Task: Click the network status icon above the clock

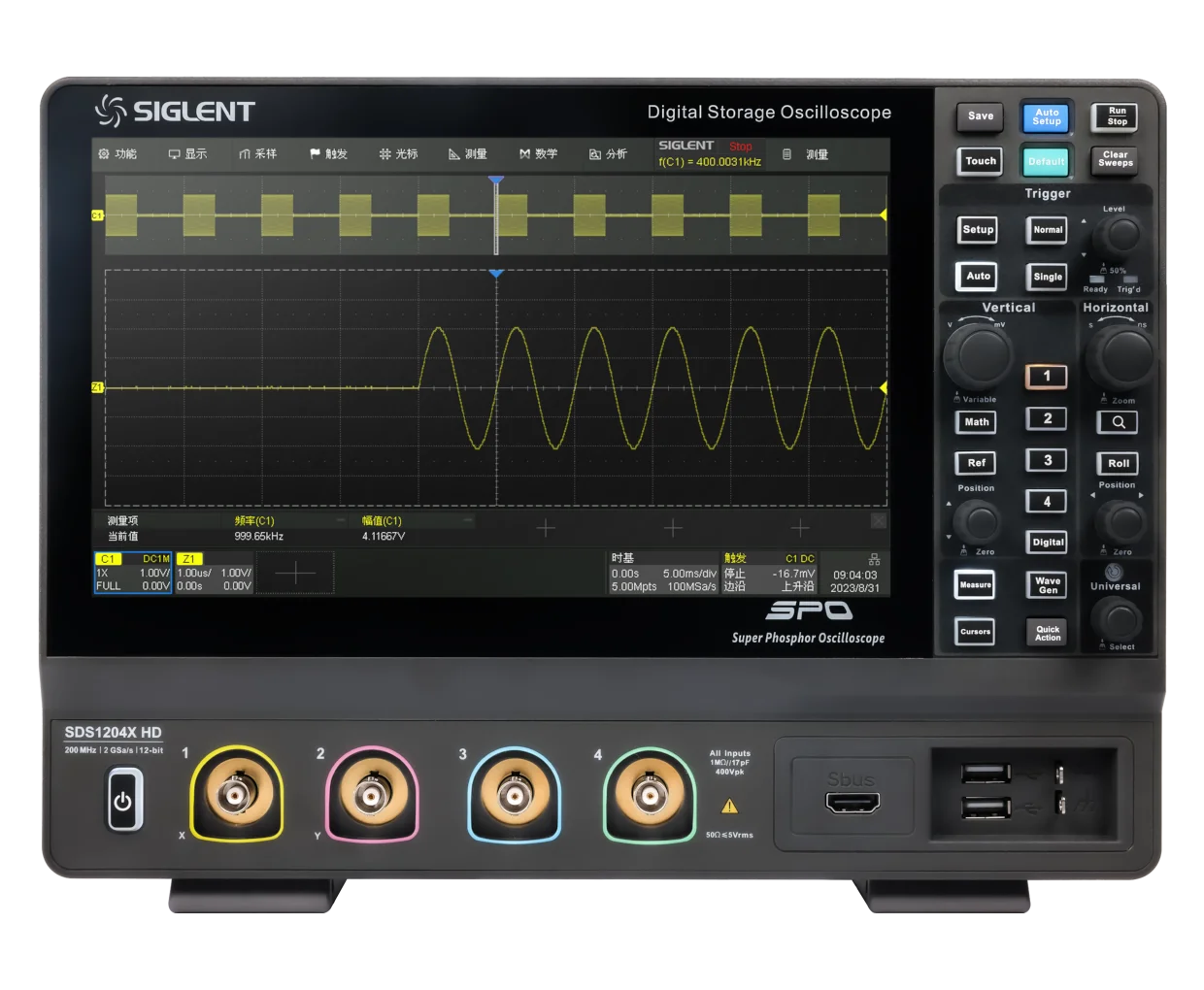Action: click(874, 559)
